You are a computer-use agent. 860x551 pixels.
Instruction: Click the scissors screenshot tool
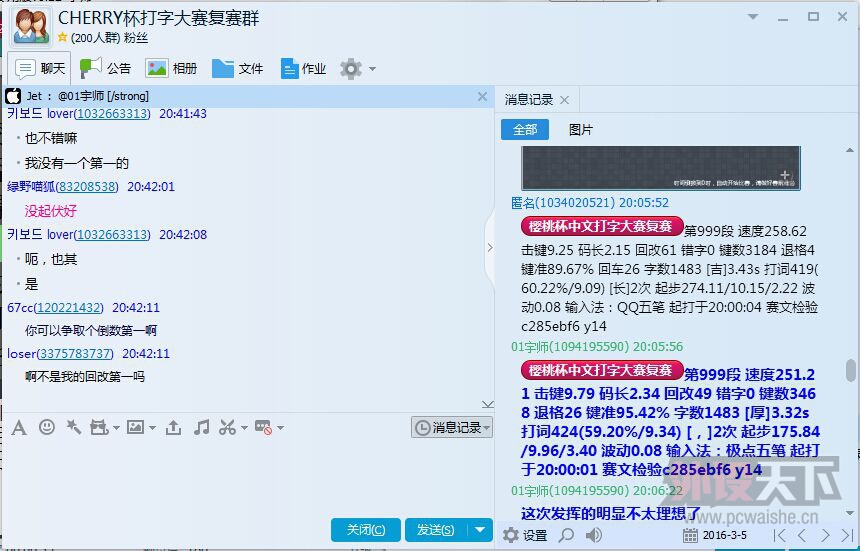click(x=226, y=428)
